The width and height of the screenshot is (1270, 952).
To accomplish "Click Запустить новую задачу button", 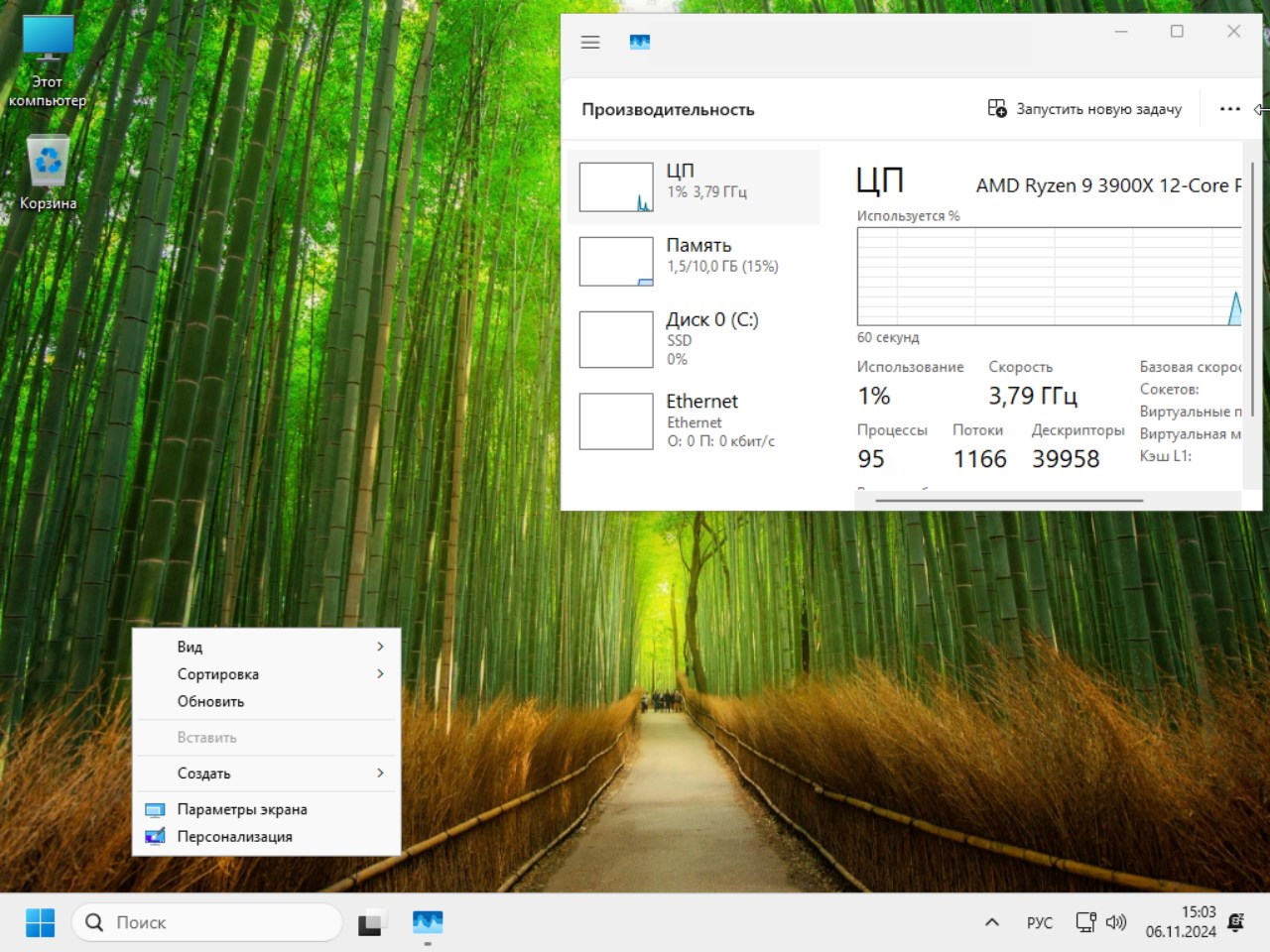I will pyautogui.click(x=1085, y=109).
